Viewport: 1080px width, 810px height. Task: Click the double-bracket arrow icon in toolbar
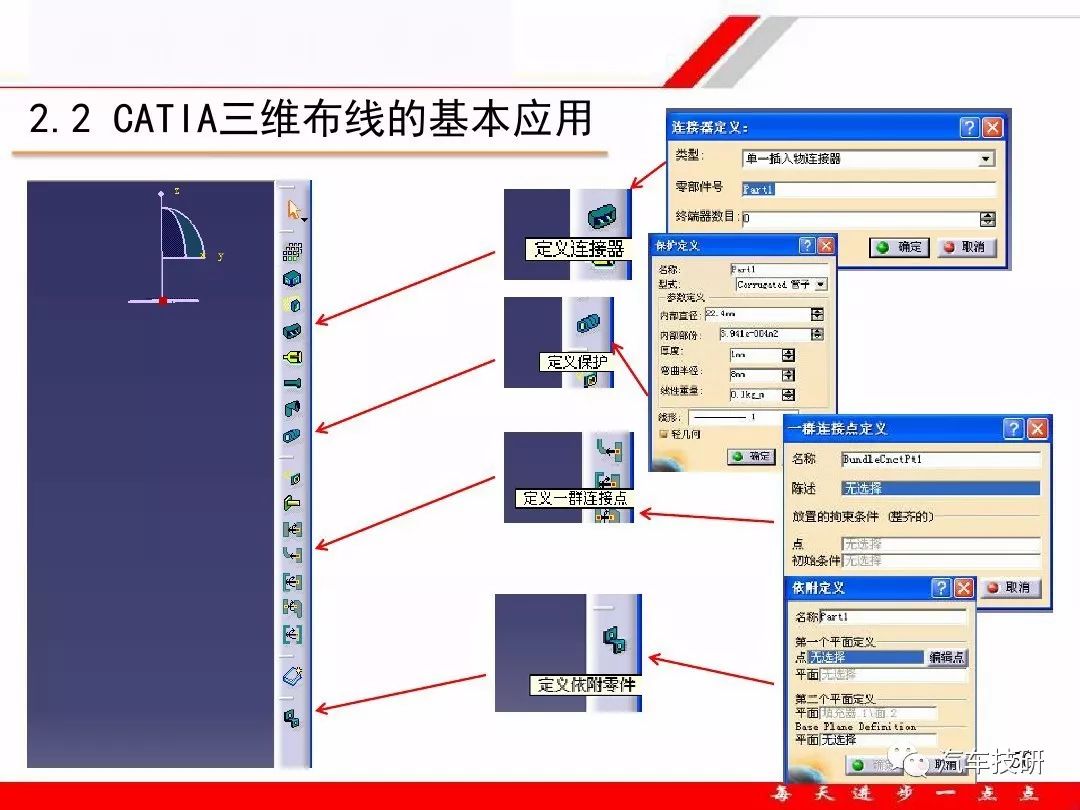pyautogui.click(x=292, y=634)
